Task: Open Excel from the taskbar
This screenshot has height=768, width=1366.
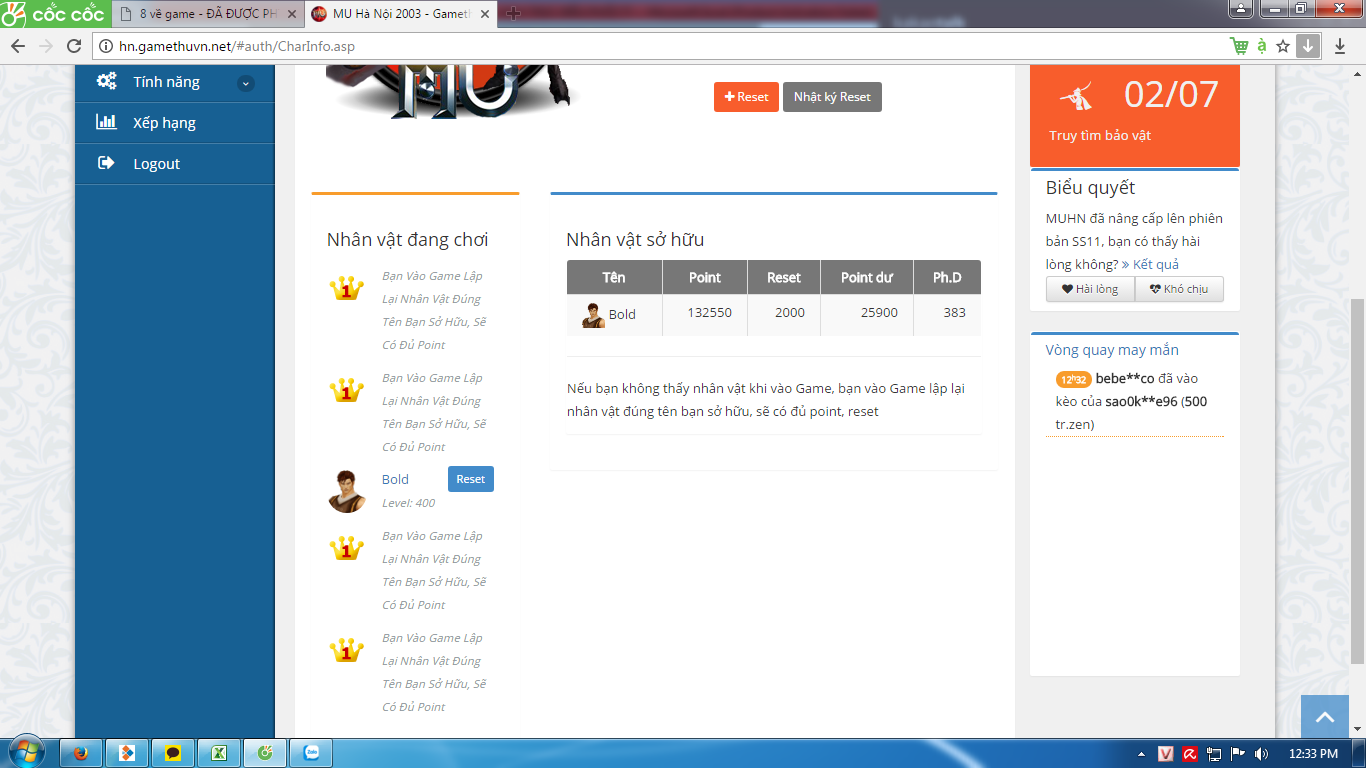Action: click(219, 753)
